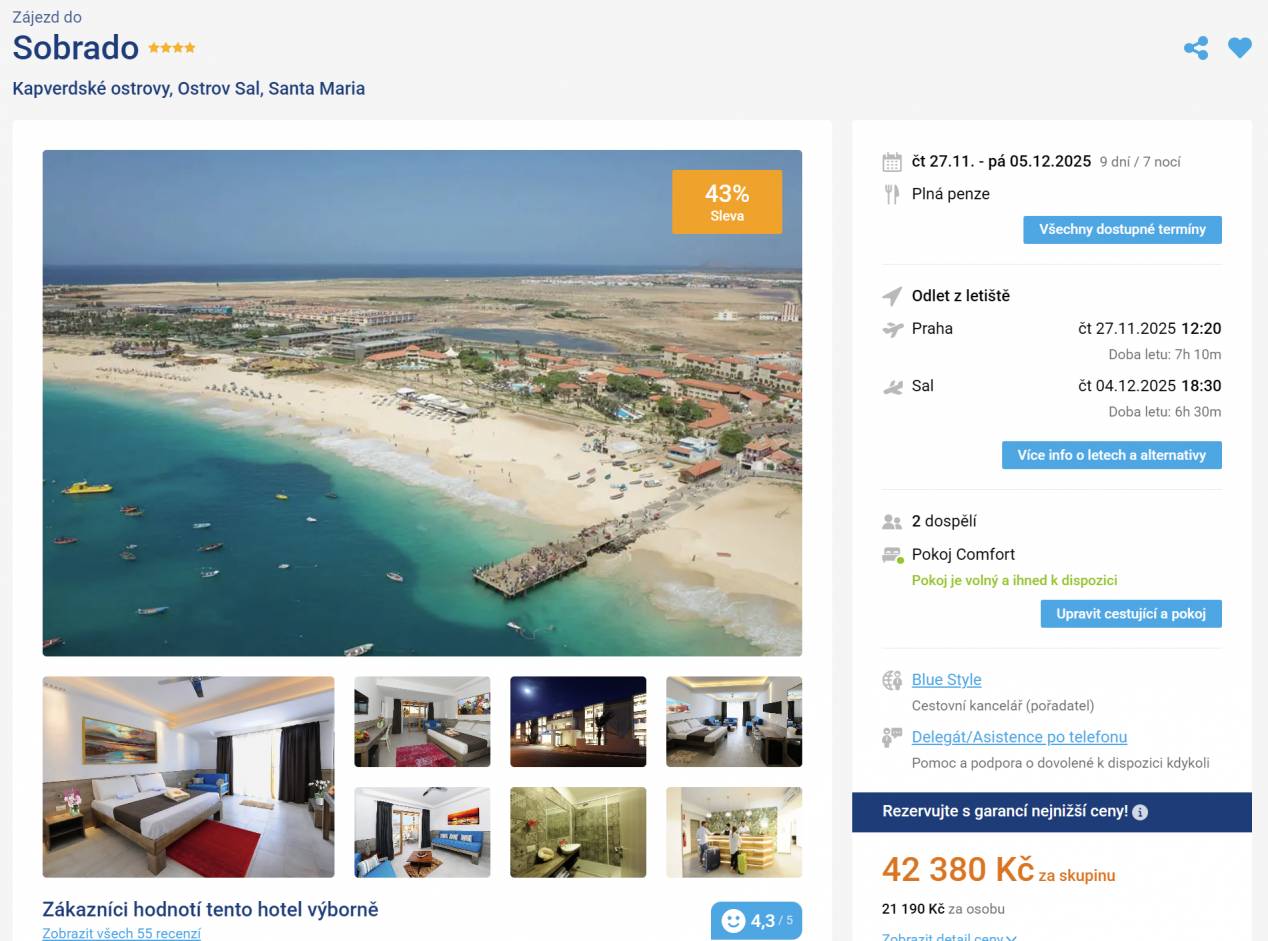Click the share icon
The width and height of the screenshot is (1268, 941).
(x=1195, y=48)
